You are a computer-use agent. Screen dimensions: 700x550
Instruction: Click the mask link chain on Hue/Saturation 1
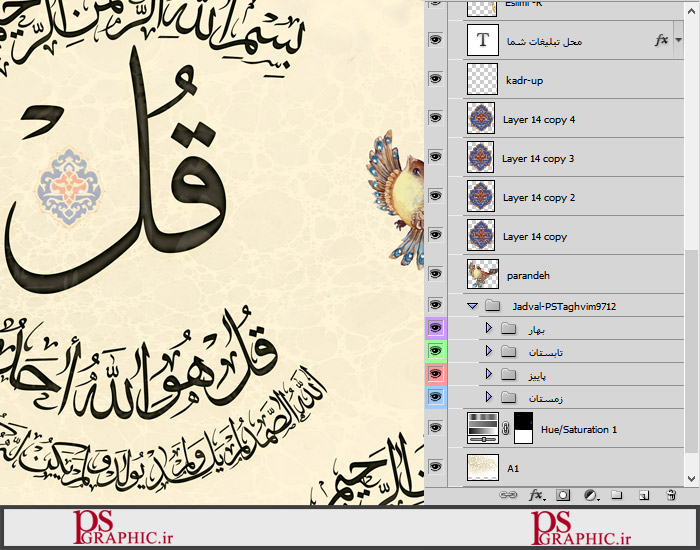pyautogui.click(x=506, y=429)
